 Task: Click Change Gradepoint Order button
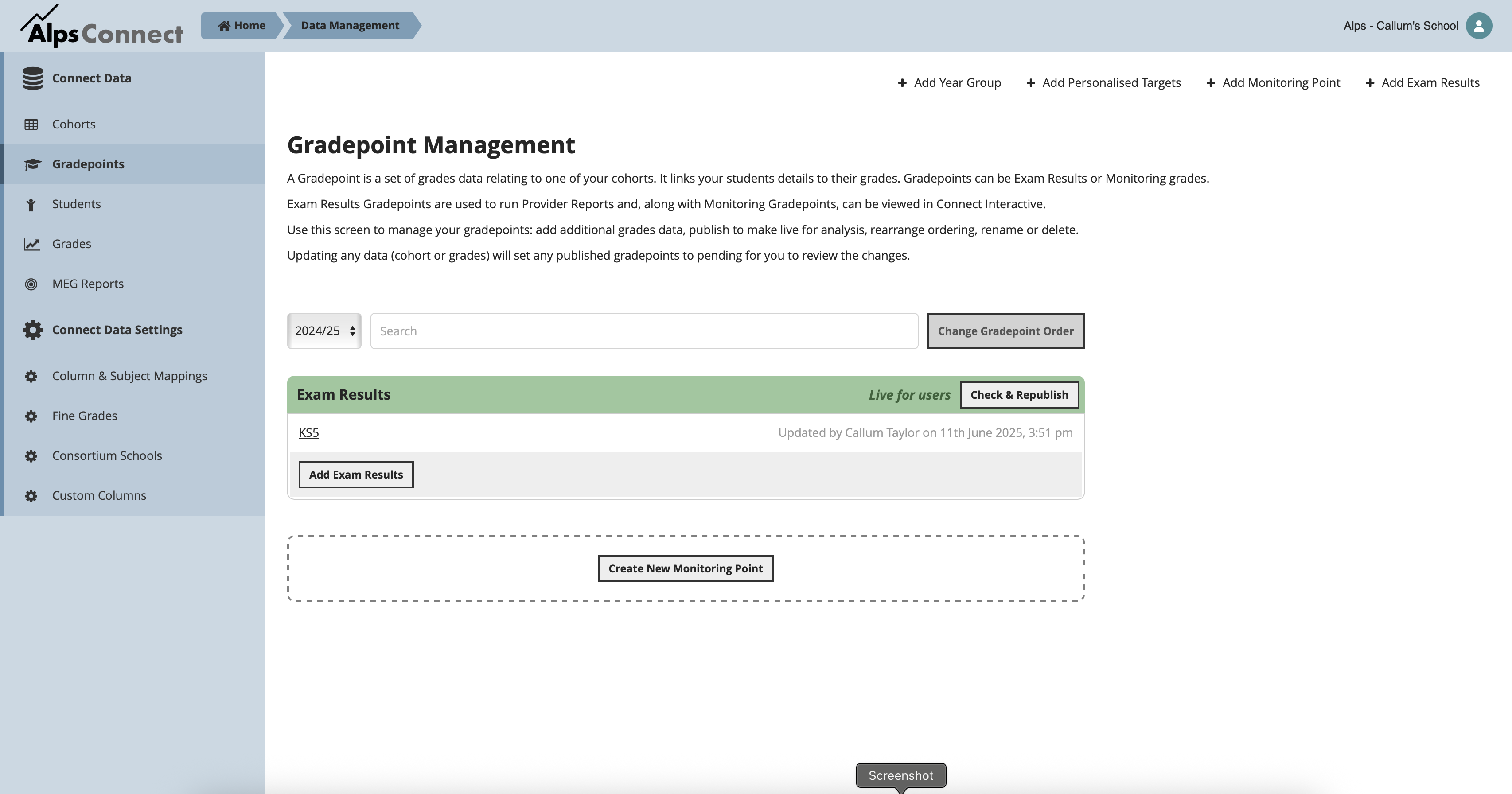point(1005,331)
